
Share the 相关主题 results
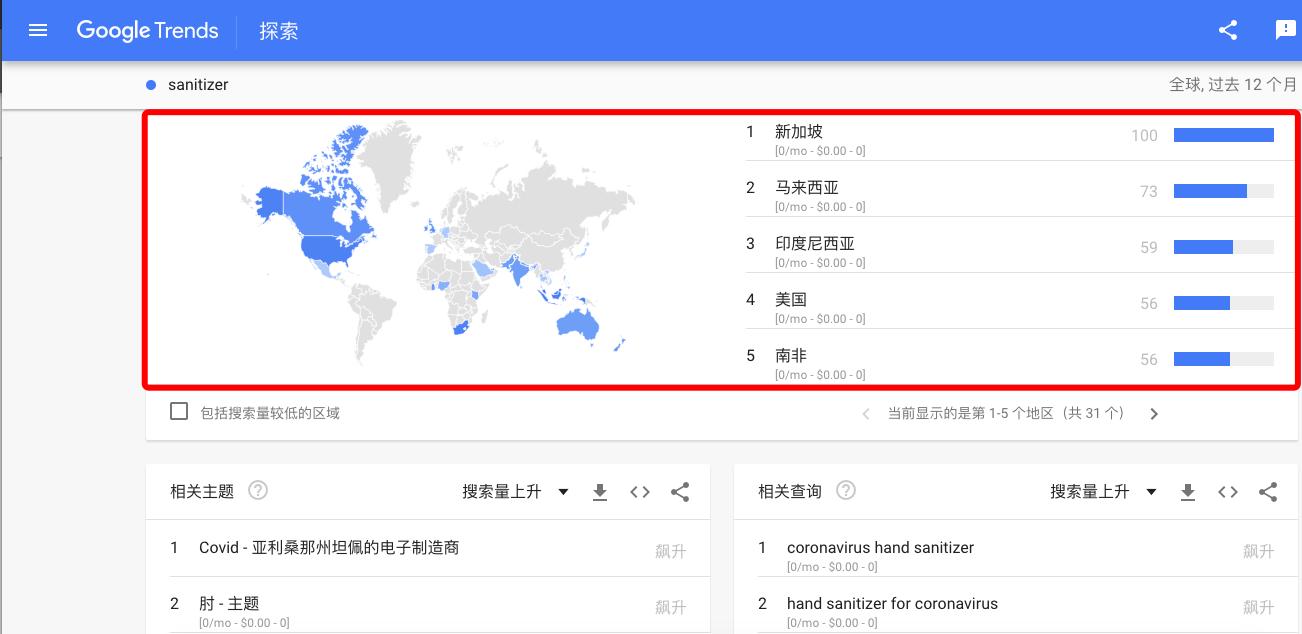pyautogui.click(x=680, y=492)
